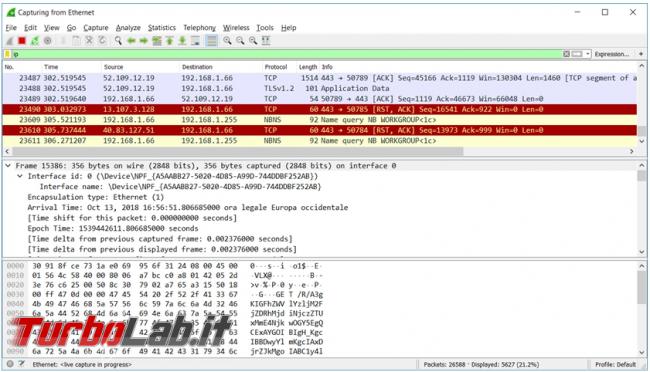Select packet 23487 row

pos(320,78)
